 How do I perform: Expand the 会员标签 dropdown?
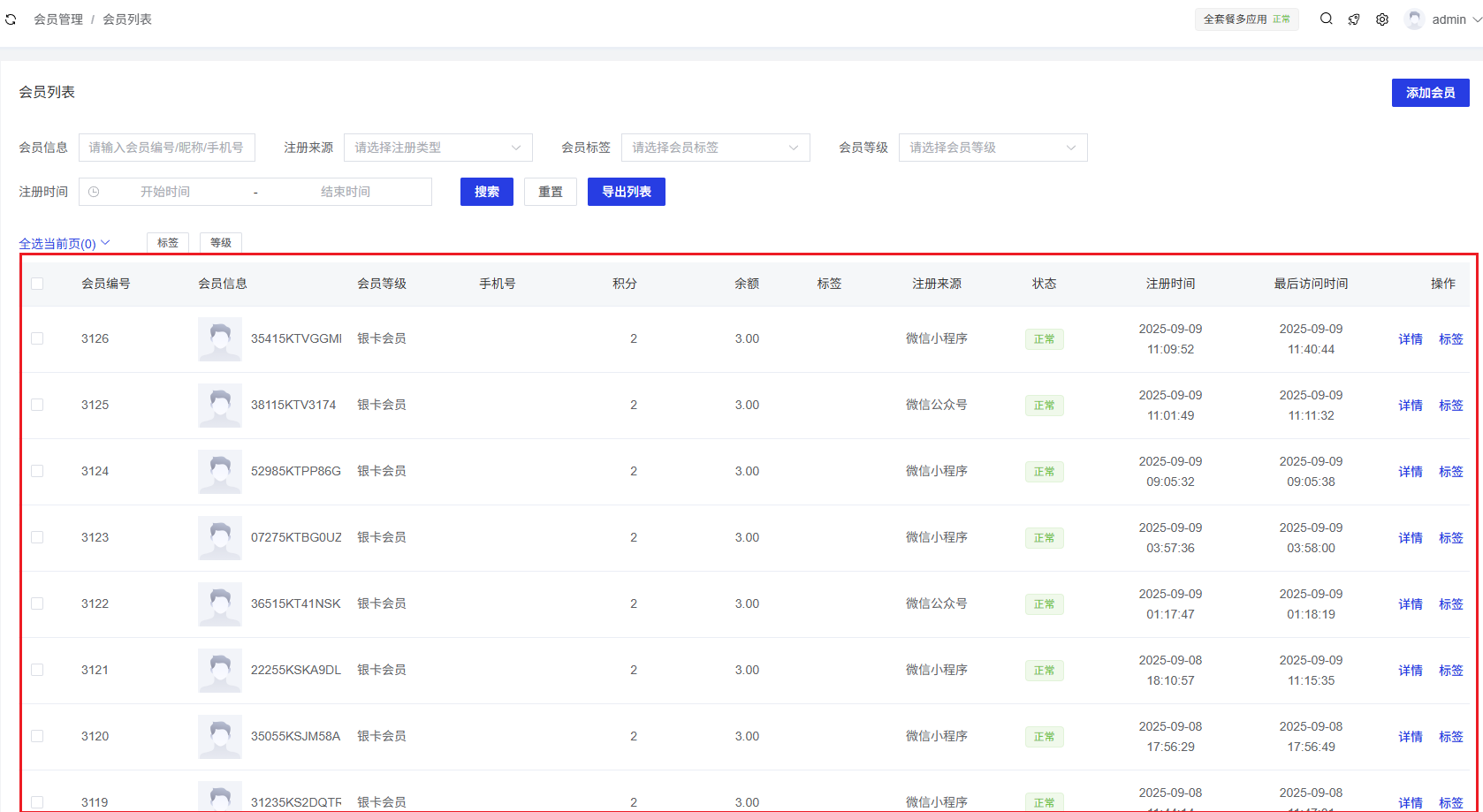click(x=715, y=148)
